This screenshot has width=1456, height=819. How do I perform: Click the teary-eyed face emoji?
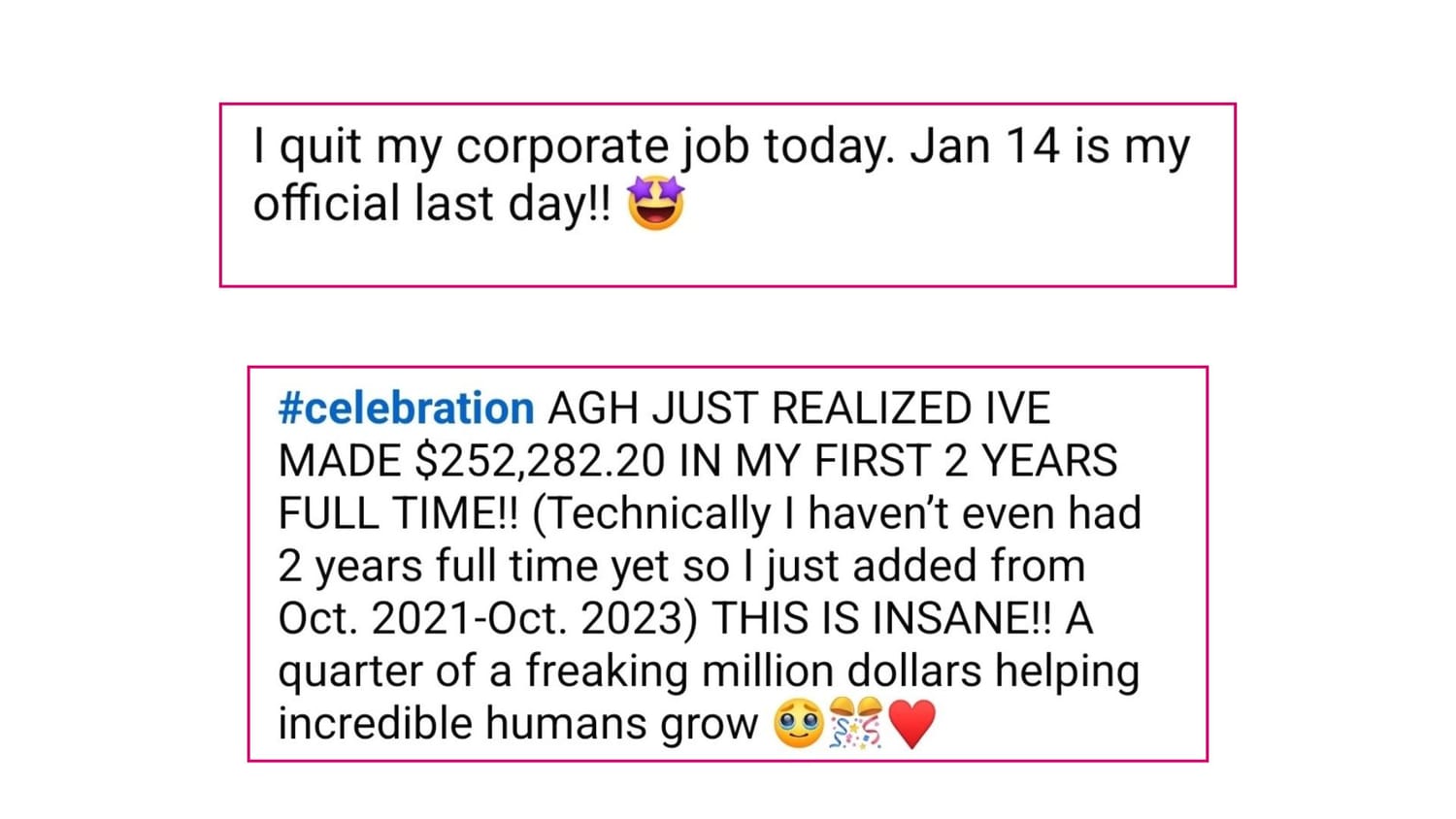pyautogui.click(x=798, y=725)
